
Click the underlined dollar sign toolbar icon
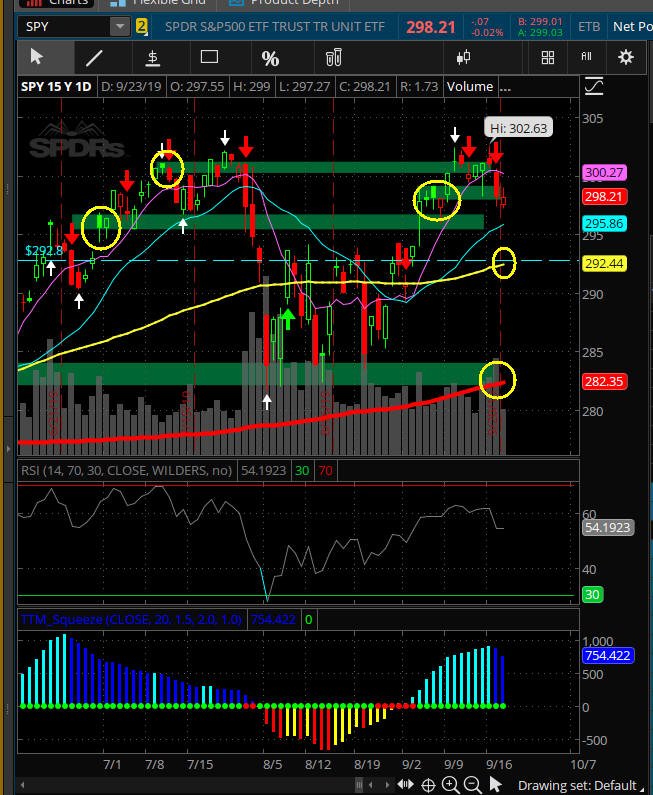tap(153, 58)
